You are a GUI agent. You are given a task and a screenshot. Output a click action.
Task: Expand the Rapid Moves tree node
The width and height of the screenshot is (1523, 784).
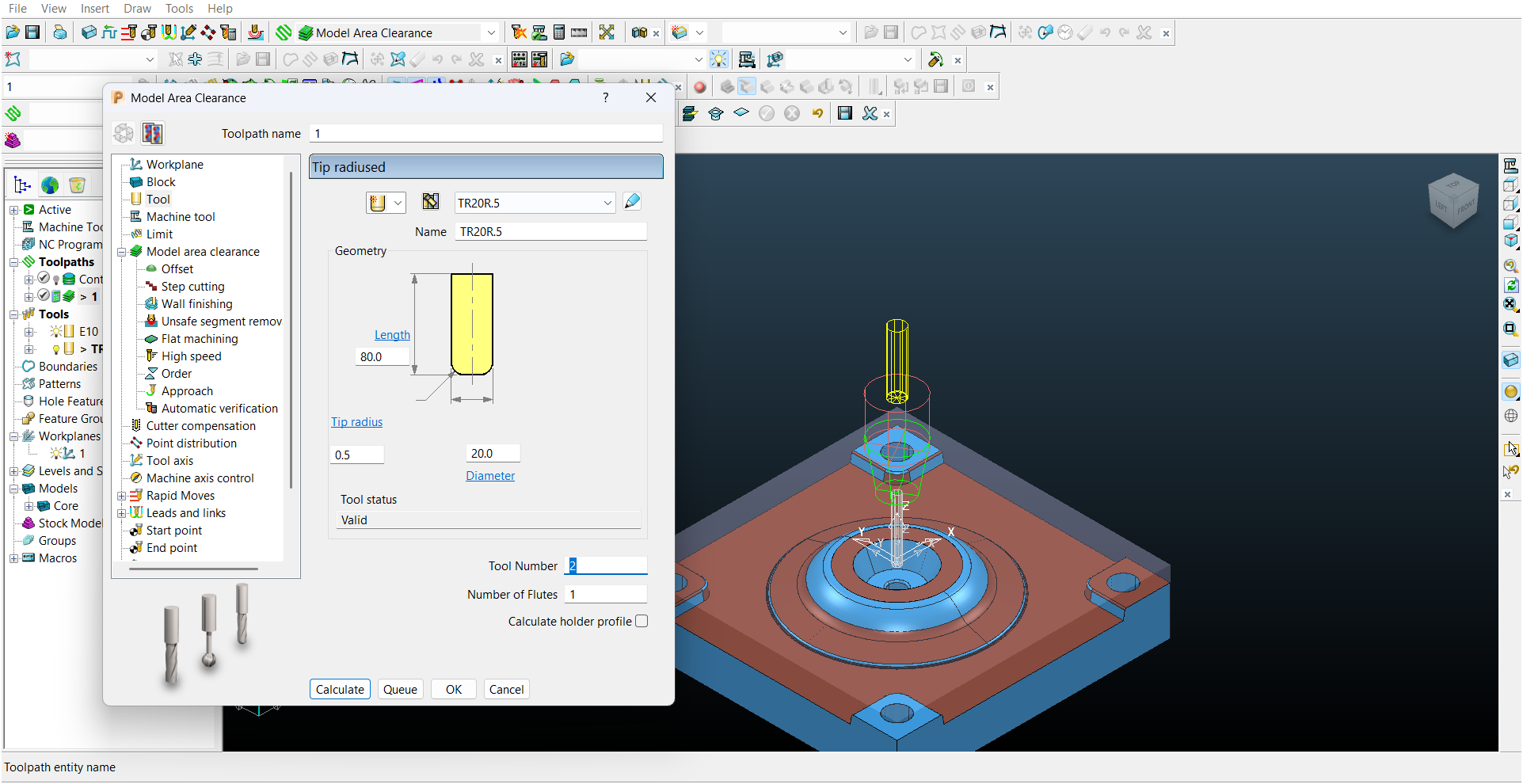(x=122, y=496)
